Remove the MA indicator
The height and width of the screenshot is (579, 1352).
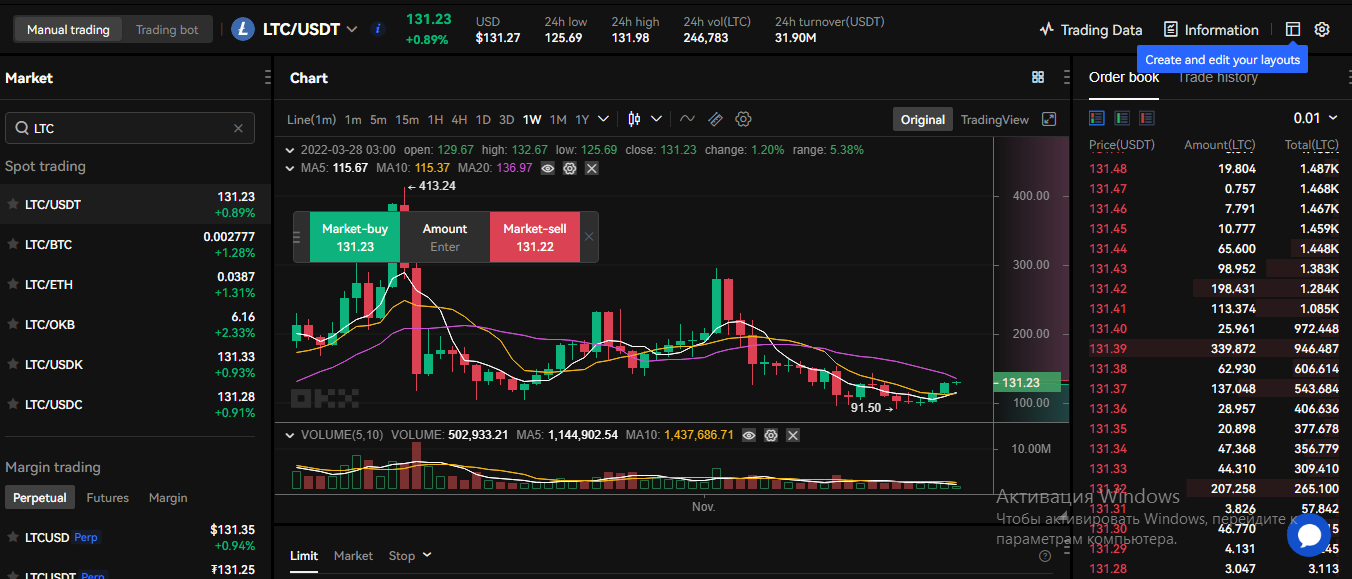coord(592,168)
